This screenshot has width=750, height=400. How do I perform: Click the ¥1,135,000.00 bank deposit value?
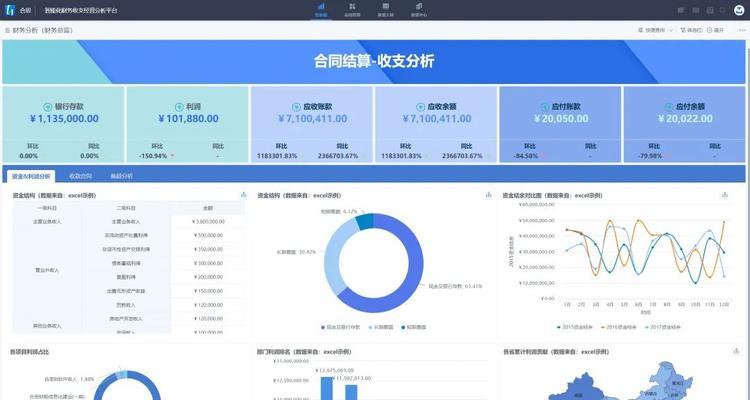(x=64, y=119)
